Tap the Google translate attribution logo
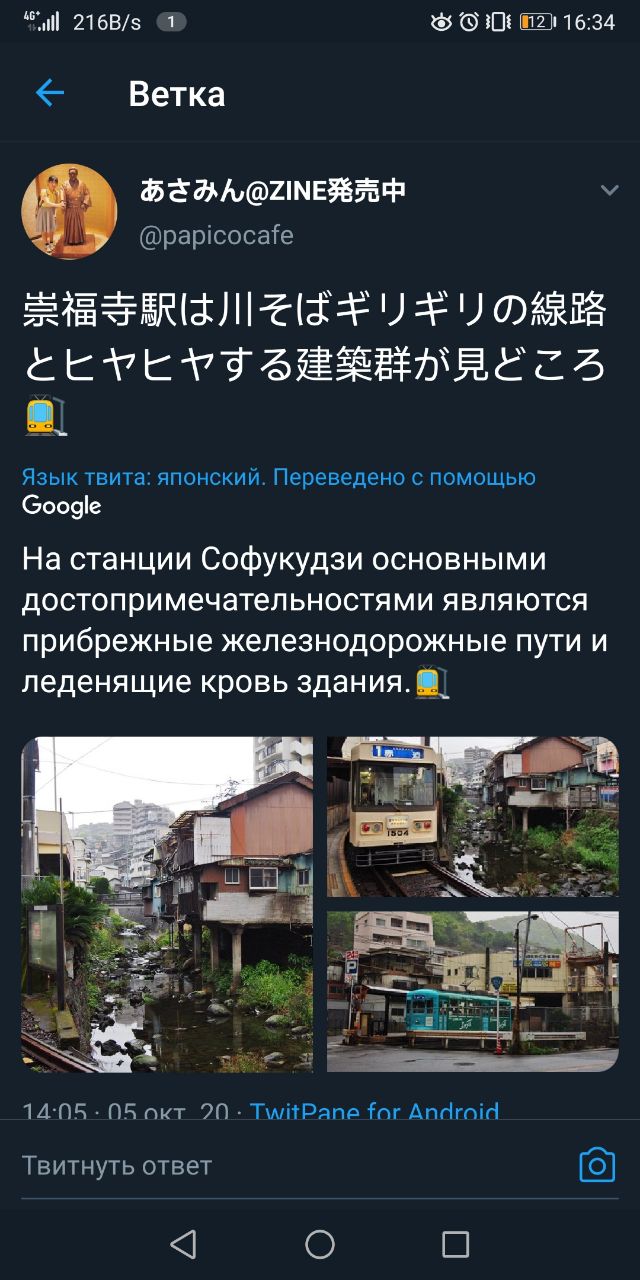This screenshot has width=640, height=1280. 62,506
